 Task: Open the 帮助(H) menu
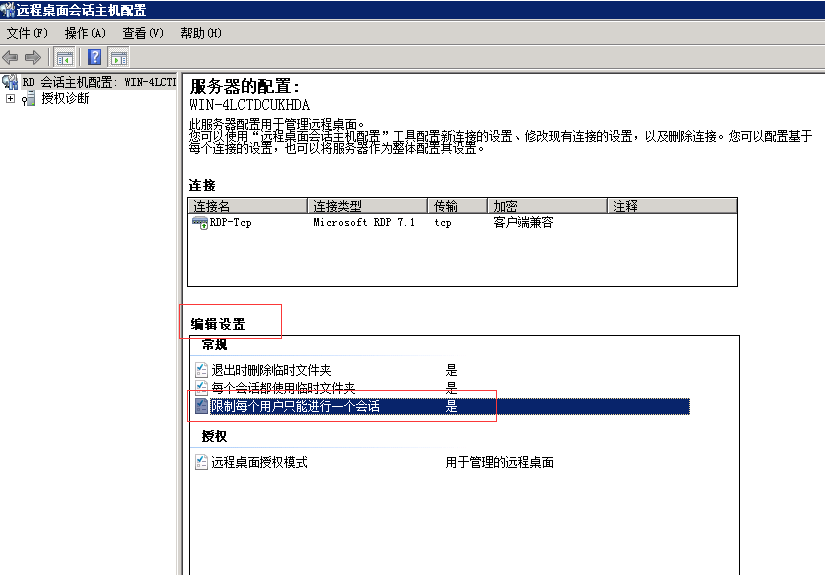[200, 33]
